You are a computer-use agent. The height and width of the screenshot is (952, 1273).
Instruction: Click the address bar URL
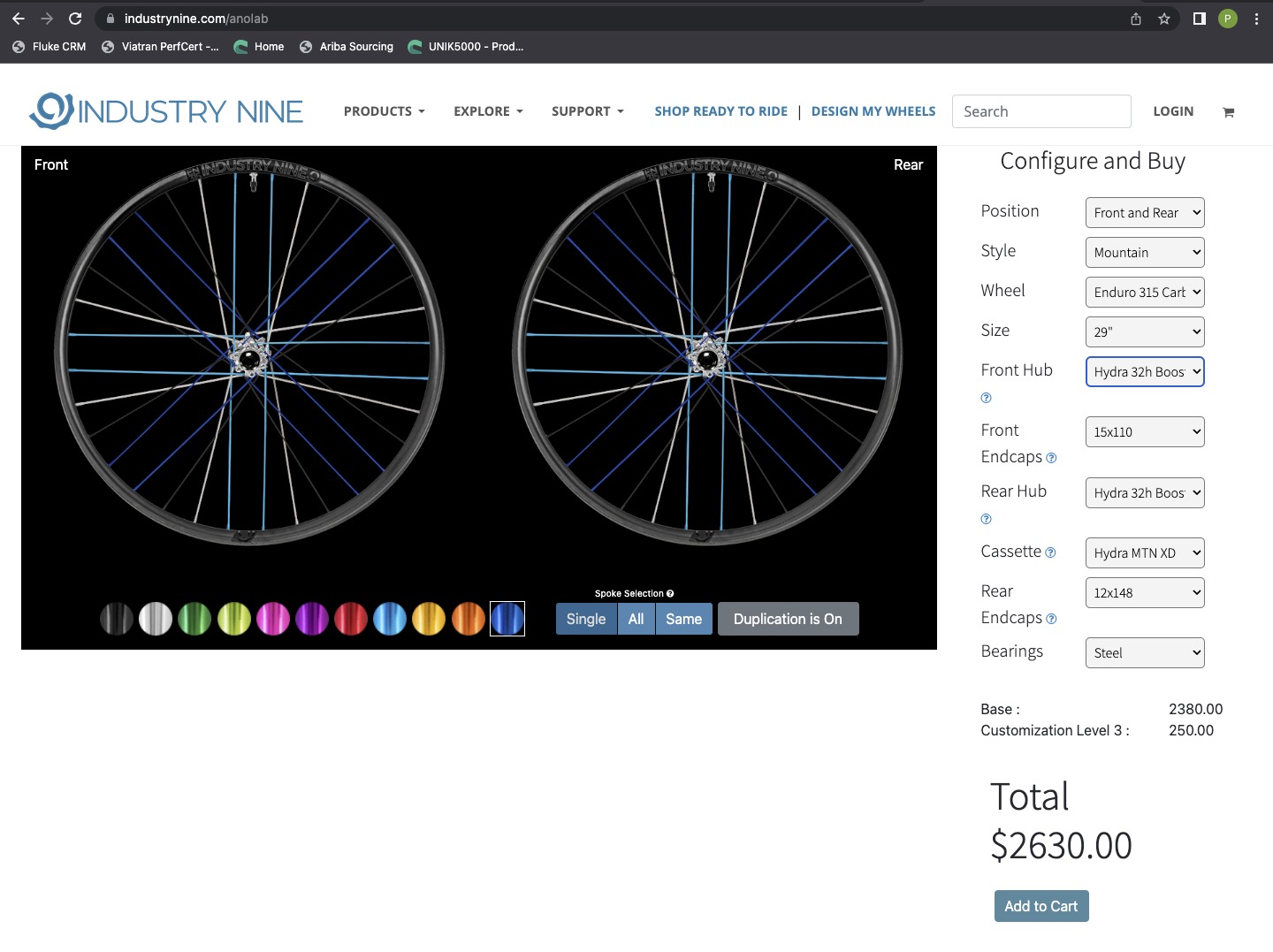[196, 19]
